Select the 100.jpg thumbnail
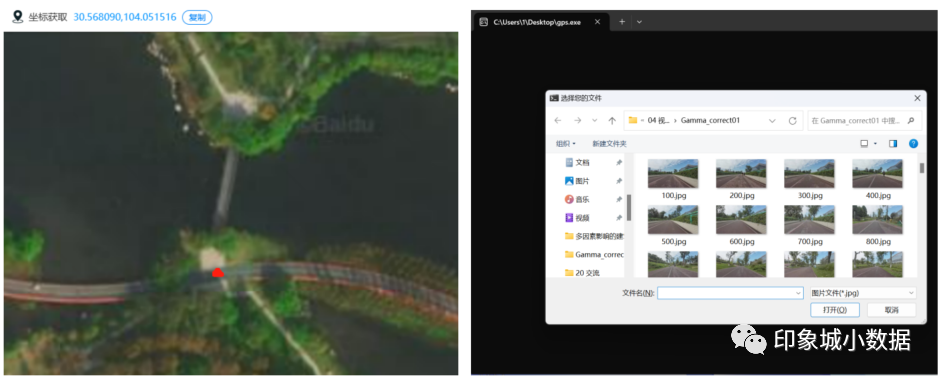The width and height of the screenshot is (942, 382). tap(673, 174)
